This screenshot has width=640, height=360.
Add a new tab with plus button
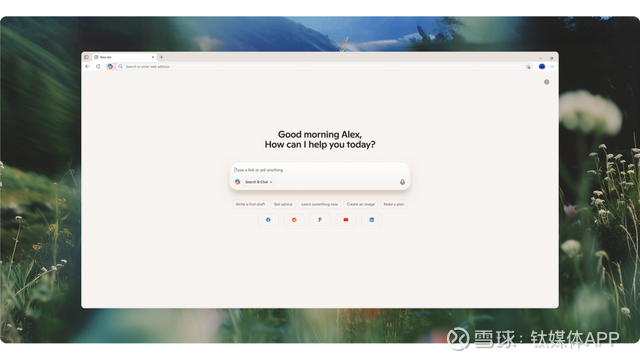(x=161, y=57)
